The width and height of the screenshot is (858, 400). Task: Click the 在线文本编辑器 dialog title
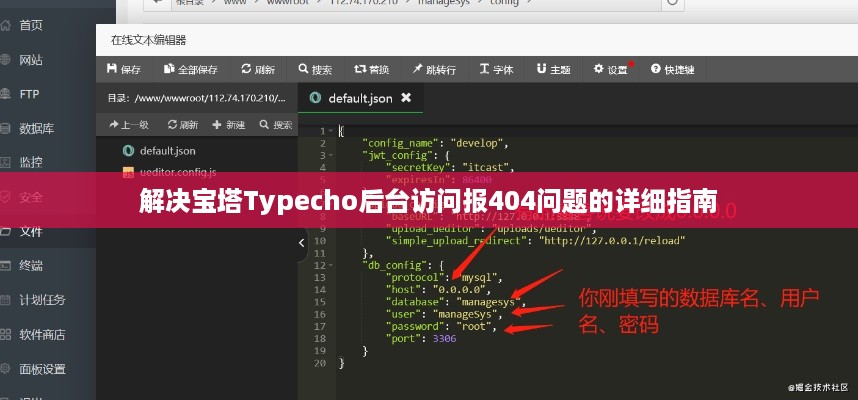[148, 40]
